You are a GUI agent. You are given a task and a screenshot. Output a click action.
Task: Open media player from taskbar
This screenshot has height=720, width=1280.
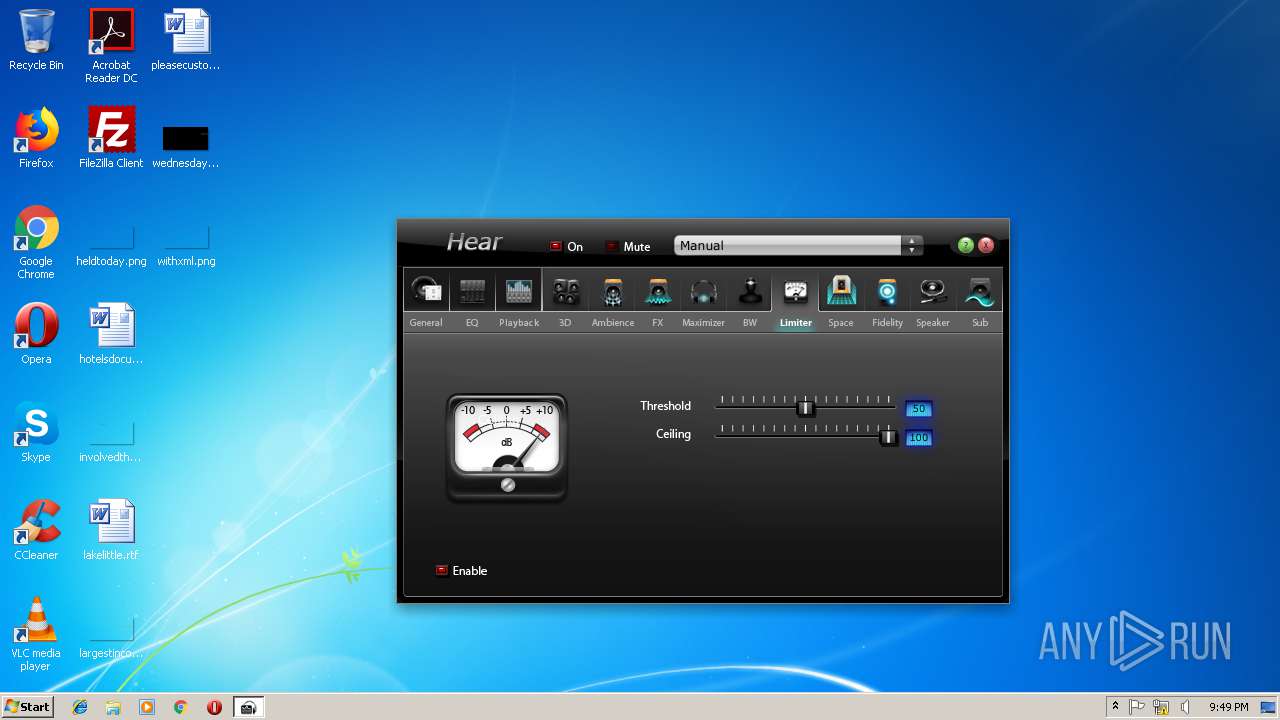(147, 707)
